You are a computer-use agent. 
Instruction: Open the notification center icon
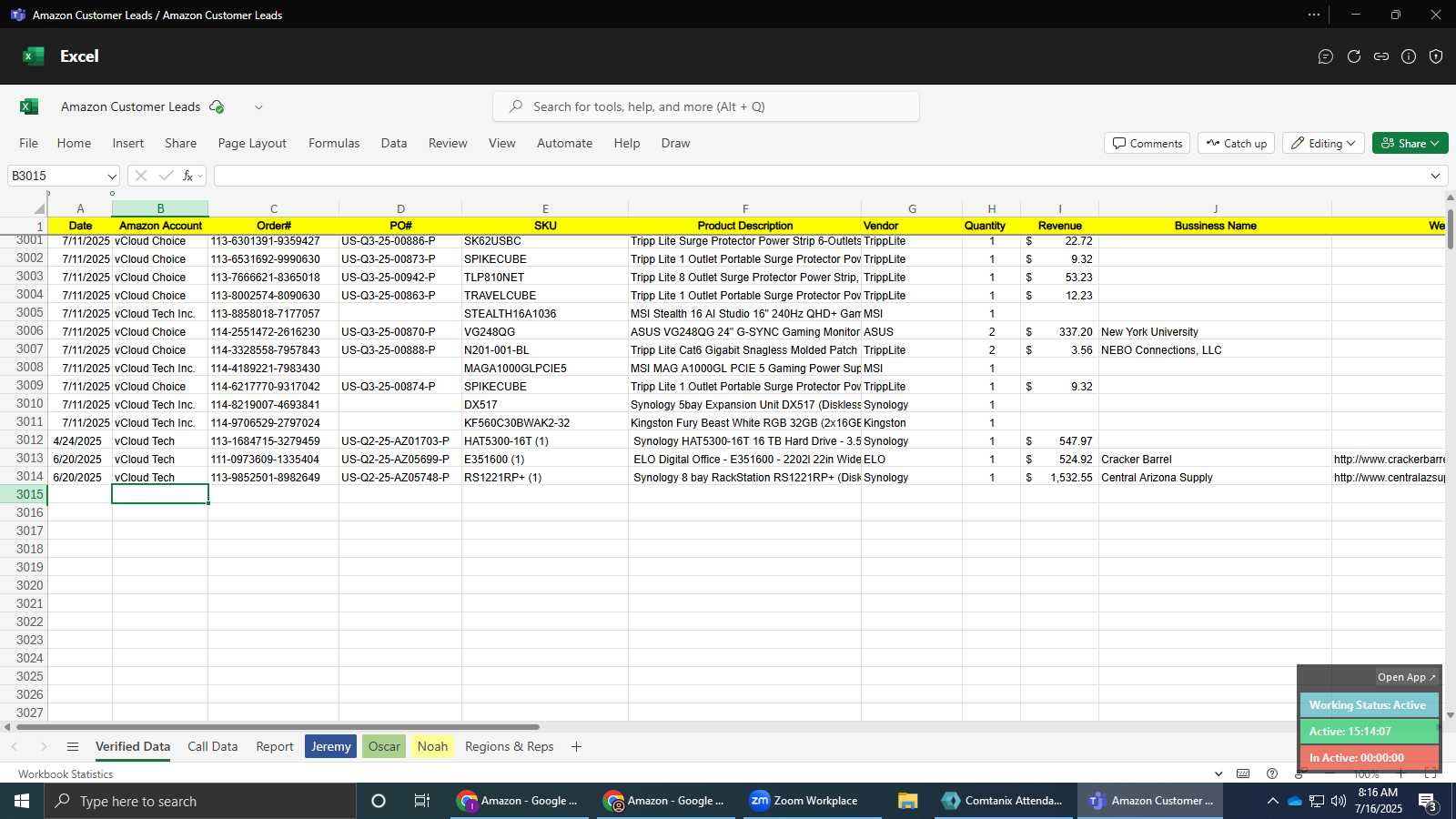[1427, 802]
